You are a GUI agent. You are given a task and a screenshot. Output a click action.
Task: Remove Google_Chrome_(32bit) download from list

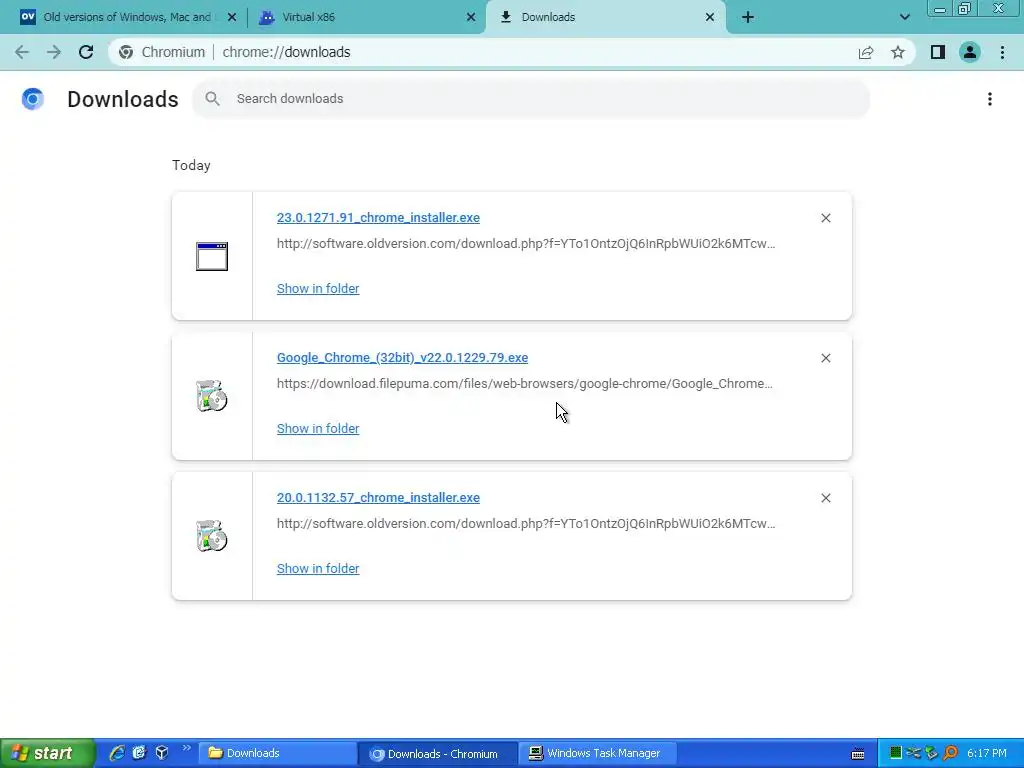826,358
